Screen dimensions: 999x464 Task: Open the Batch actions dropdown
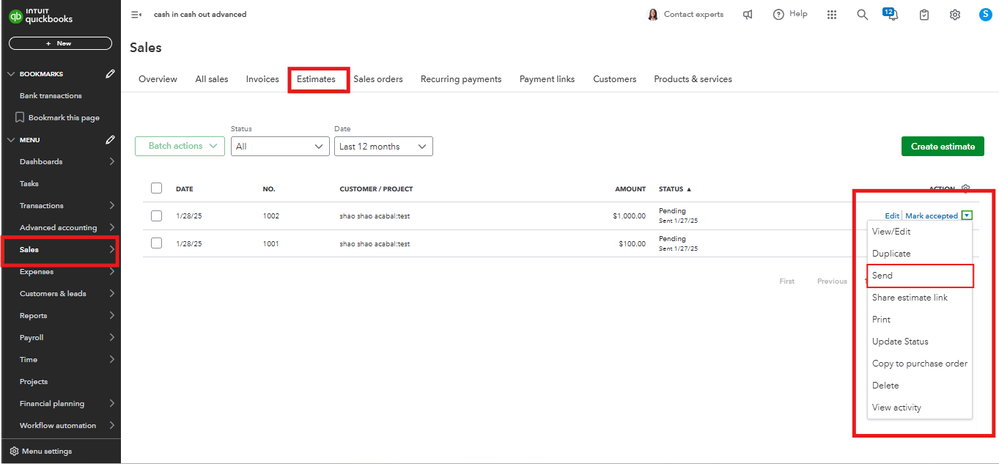pos(180,146)
